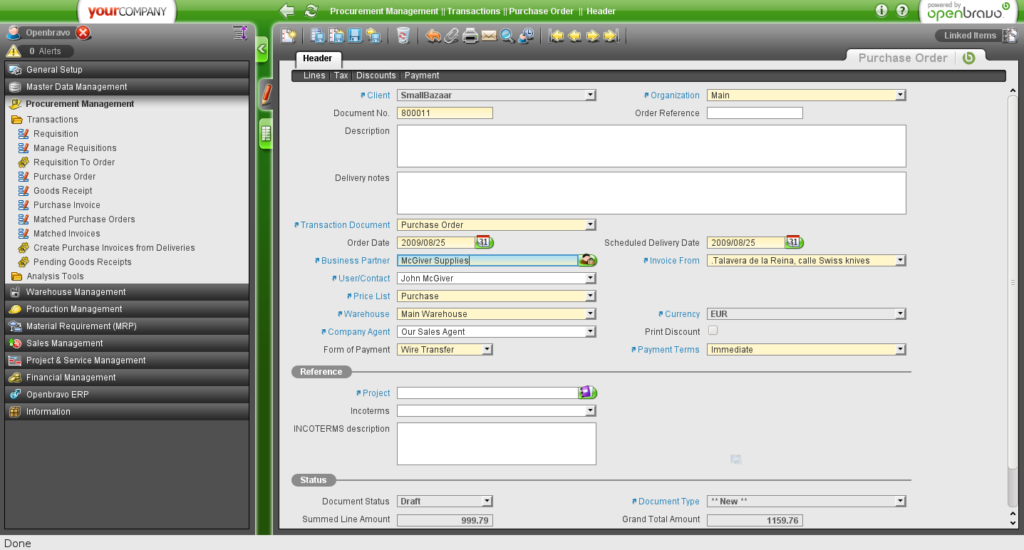Open the Incoterms dropdown
The height and width of the screenshot is (550, 1024).
pyautogui.click(x=590, y=411)
